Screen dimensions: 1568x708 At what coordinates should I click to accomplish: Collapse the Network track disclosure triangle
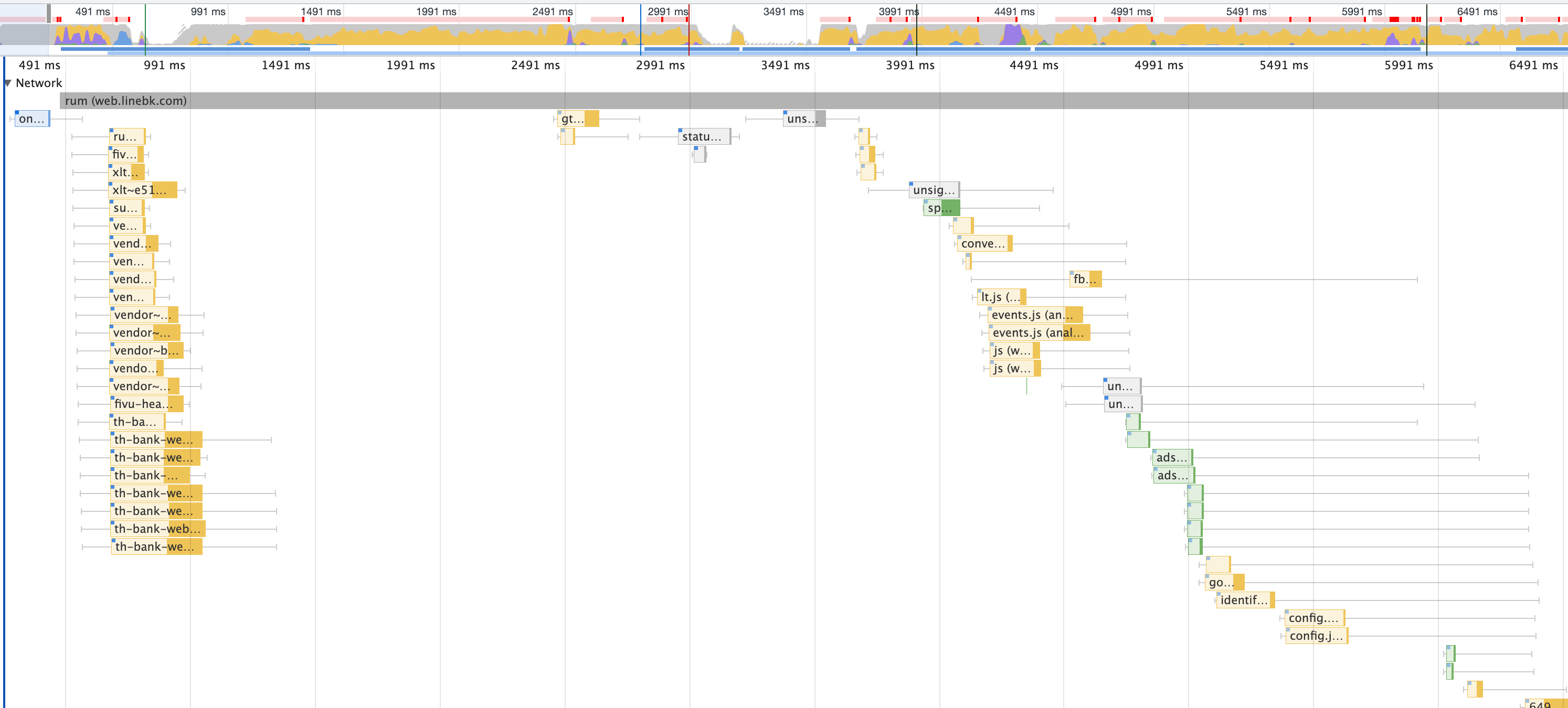coord(8,83)
